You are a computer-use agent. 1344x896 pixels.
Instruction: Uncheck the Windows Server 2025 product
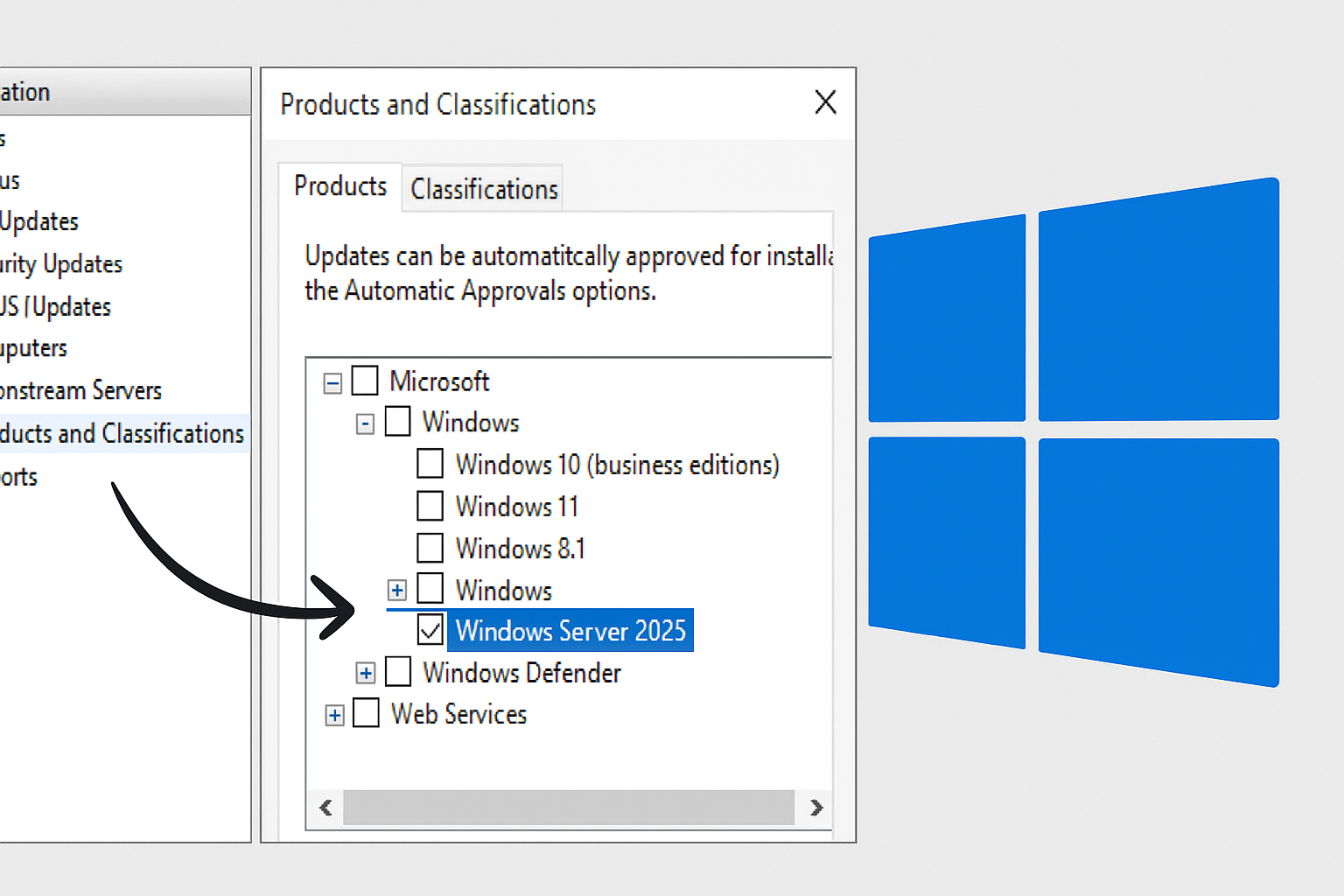click(430, 630)
